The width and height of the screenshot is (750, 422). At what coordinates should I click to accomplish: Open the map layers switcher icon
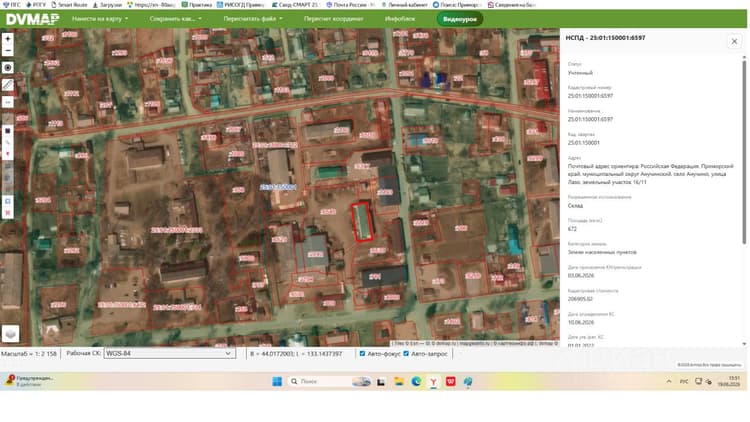11,333
